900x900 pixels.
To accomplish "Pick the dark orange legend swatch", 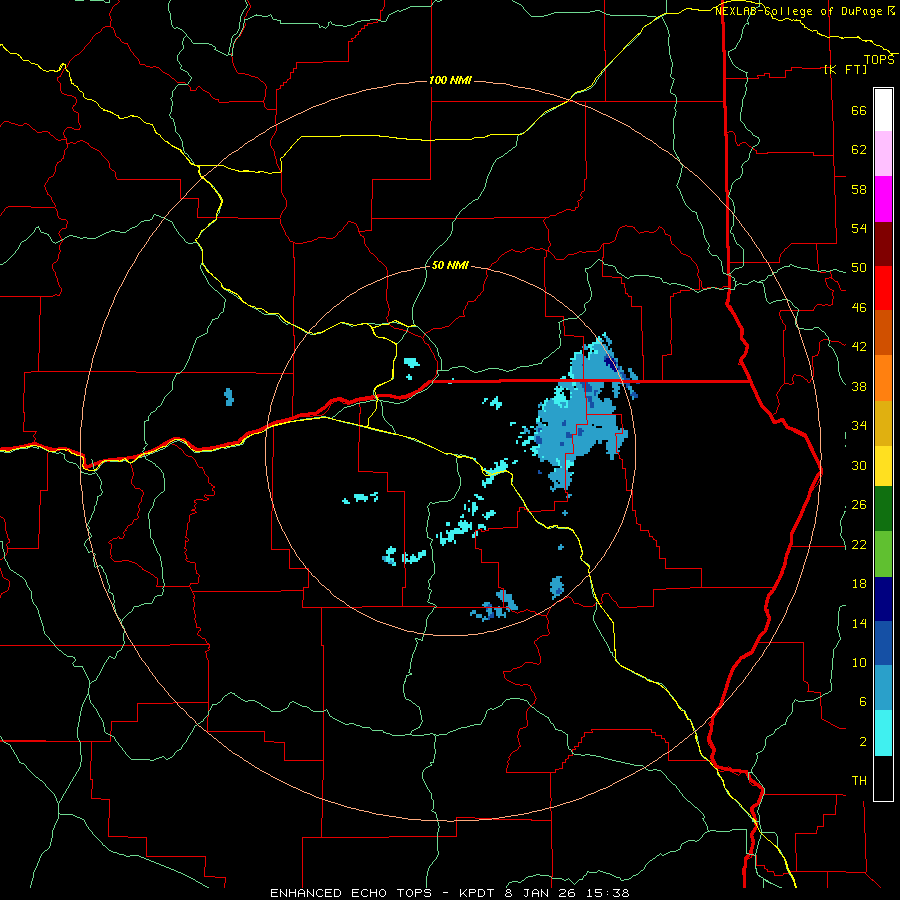I will (x=883, y=332).
